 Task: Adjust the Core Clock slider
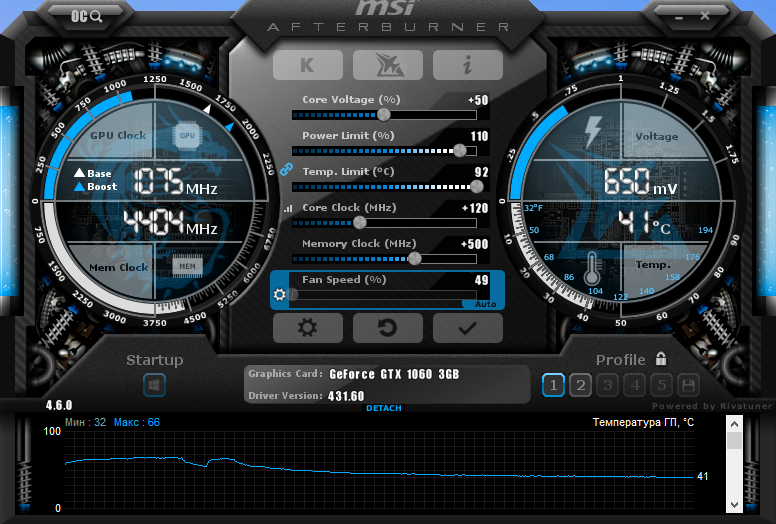(x=384, y=223)
